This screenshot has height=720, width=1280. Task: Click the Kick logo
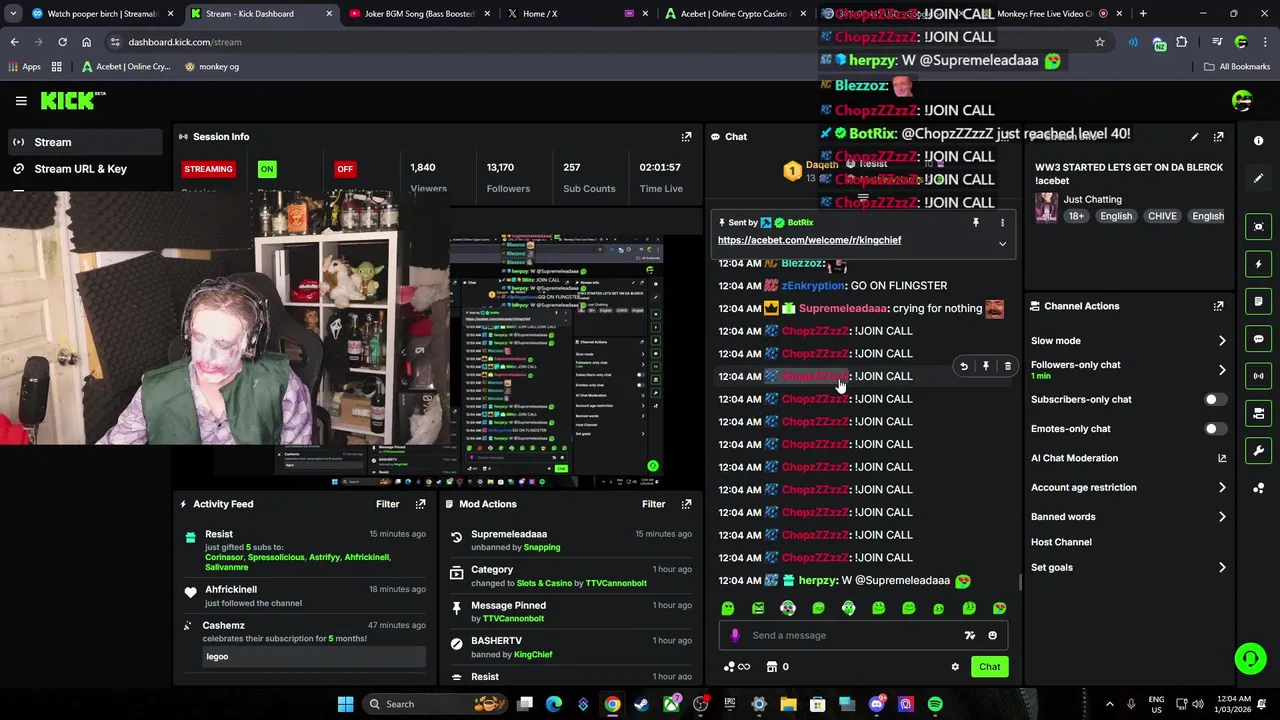coord(72,100)
